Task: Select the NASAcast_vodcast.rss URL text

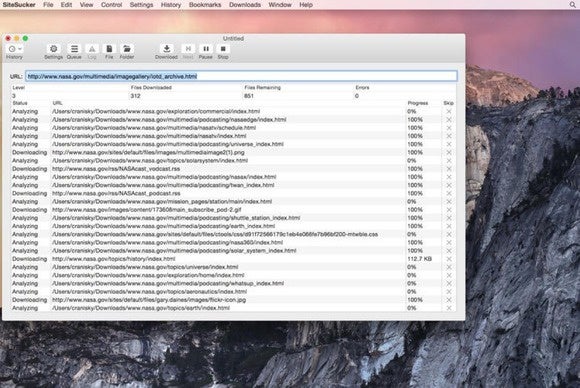Action: click(116, 169)
